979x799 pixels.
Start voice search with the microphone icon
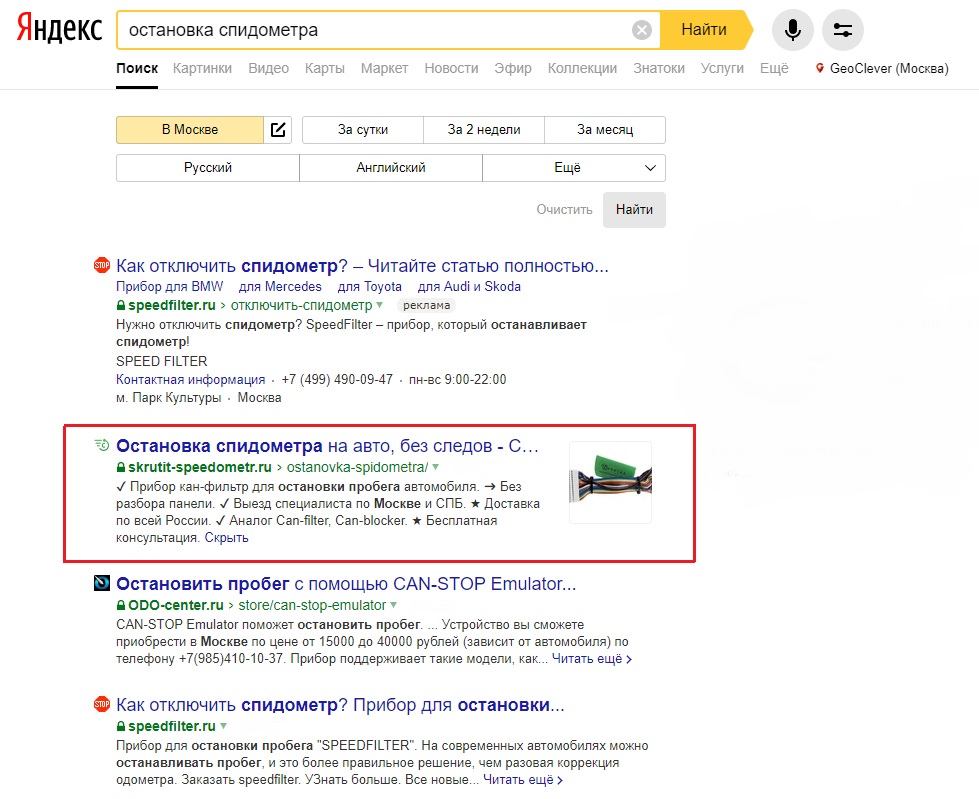(792, 30)
